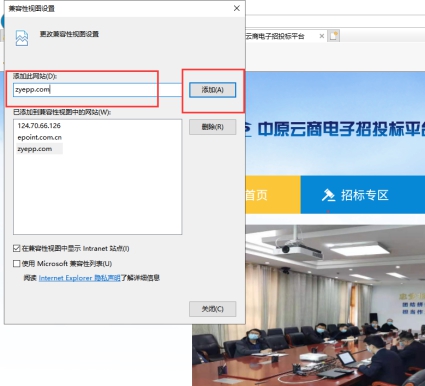Viewport: 425px width, 386px height.
Task: Toggle the show Intranet sites checkbox
Action: [16, 248]
